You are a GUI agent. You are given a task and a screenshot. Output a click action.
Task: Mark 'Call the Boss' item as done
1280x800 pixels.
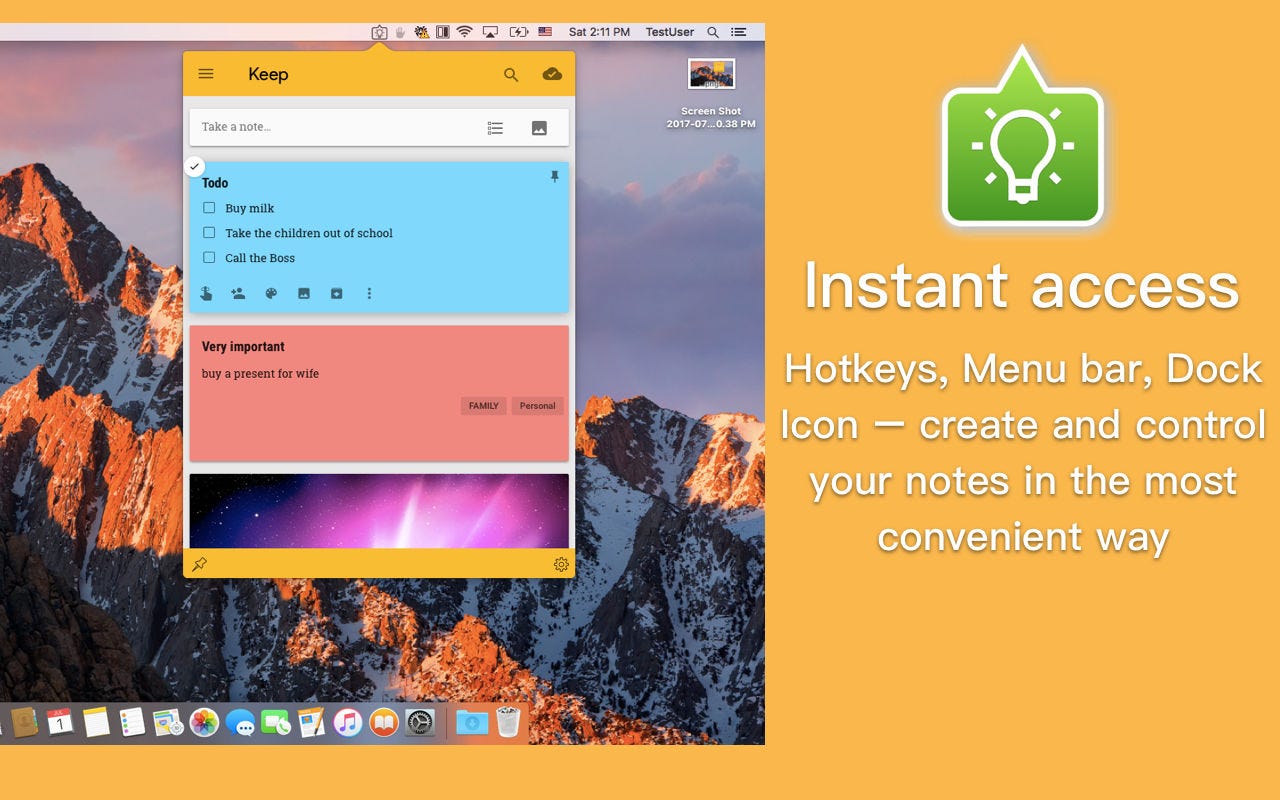(x=209, y=258)
